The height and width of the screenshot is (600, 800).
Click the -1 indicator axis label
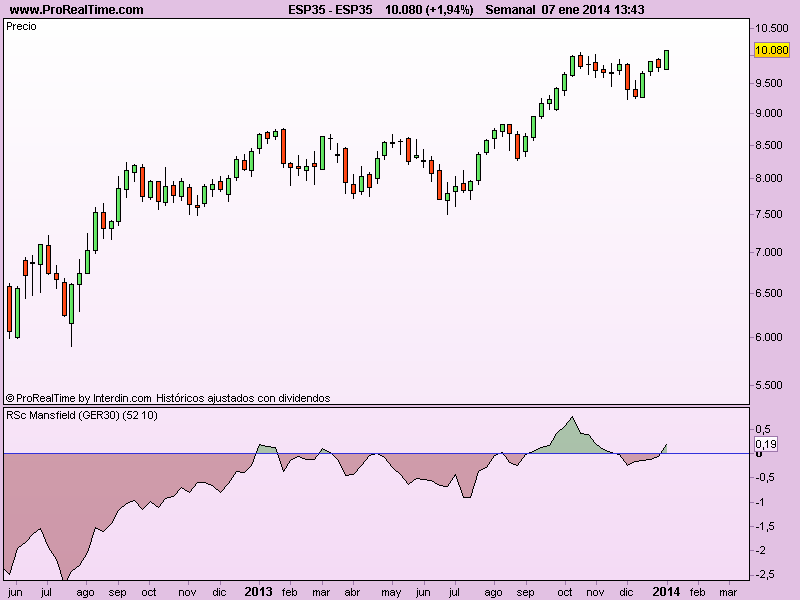[761, 503]
